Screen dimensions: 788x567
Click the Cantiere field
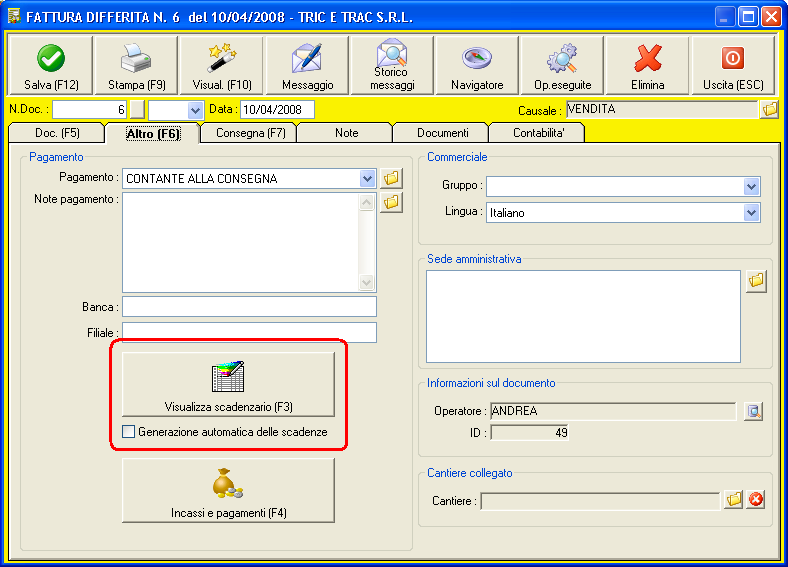(x=600, y=501)
